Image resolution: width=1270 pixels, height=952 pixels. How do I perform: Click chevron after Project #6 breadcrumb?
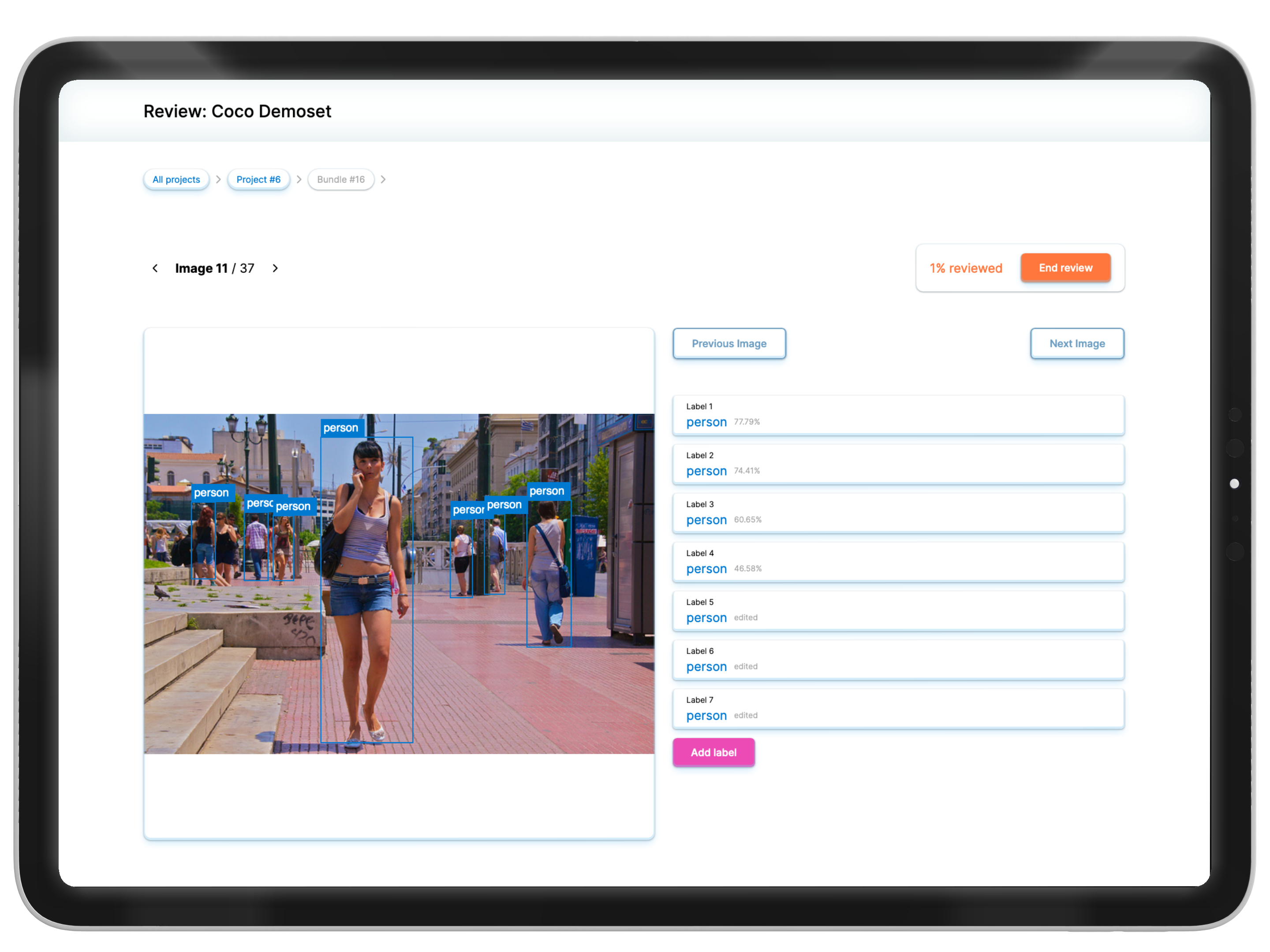coord(299,180)
